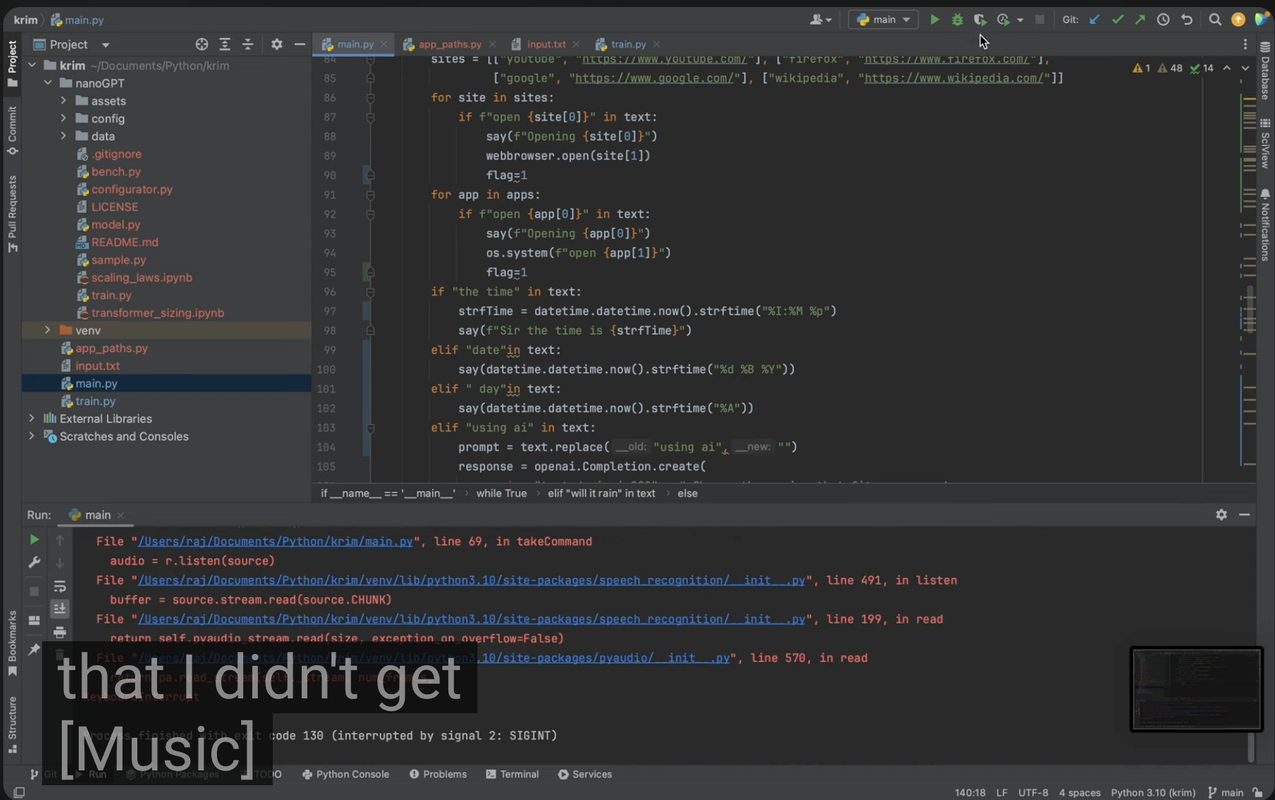This screenshot has width=1275, height=800.
Task: Jump to previous highlighted error arrow
Action: (x=1227, y=68)
